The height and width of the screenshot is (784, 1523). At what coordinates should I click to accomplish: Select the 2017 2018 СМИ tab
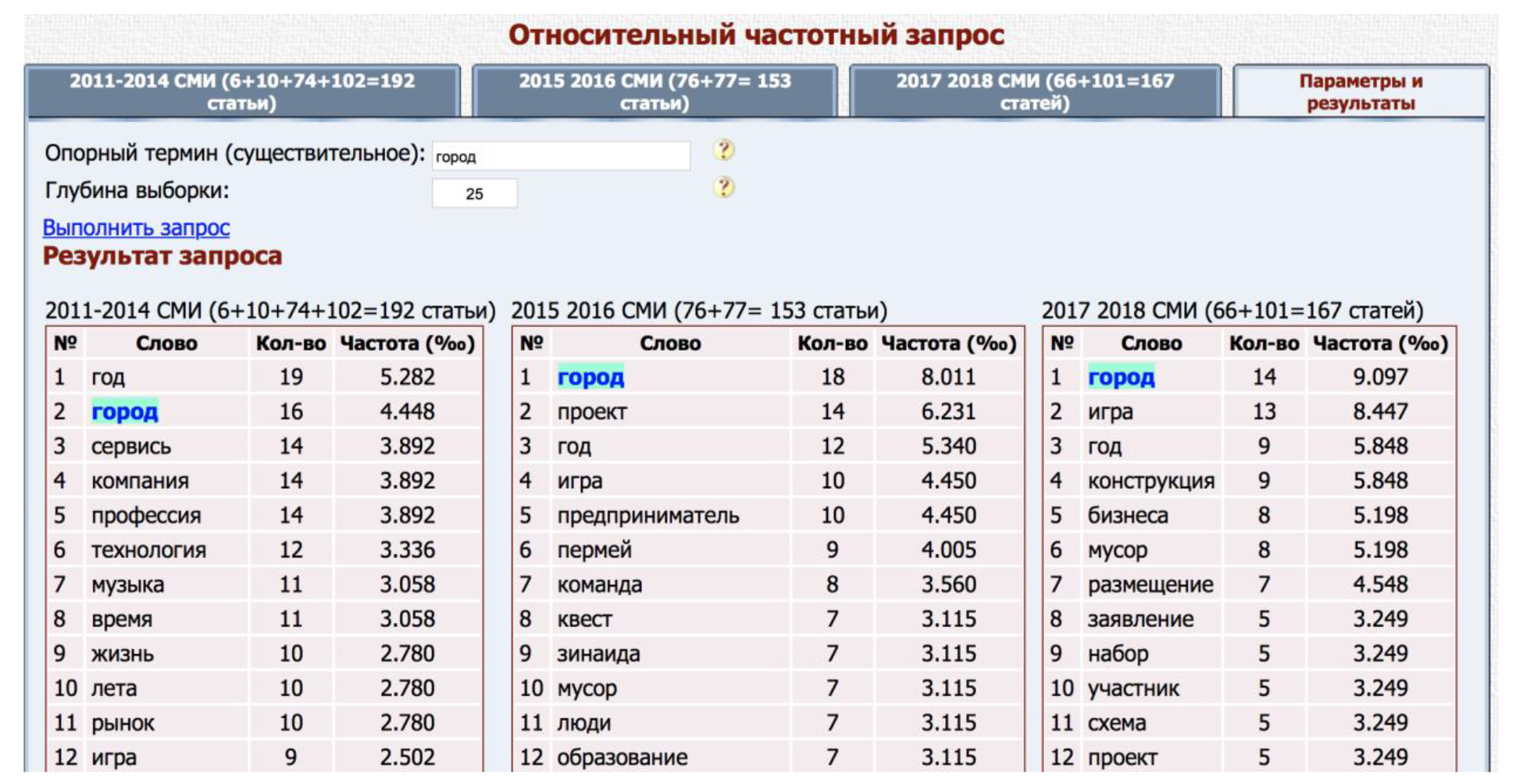(1035, 91)
